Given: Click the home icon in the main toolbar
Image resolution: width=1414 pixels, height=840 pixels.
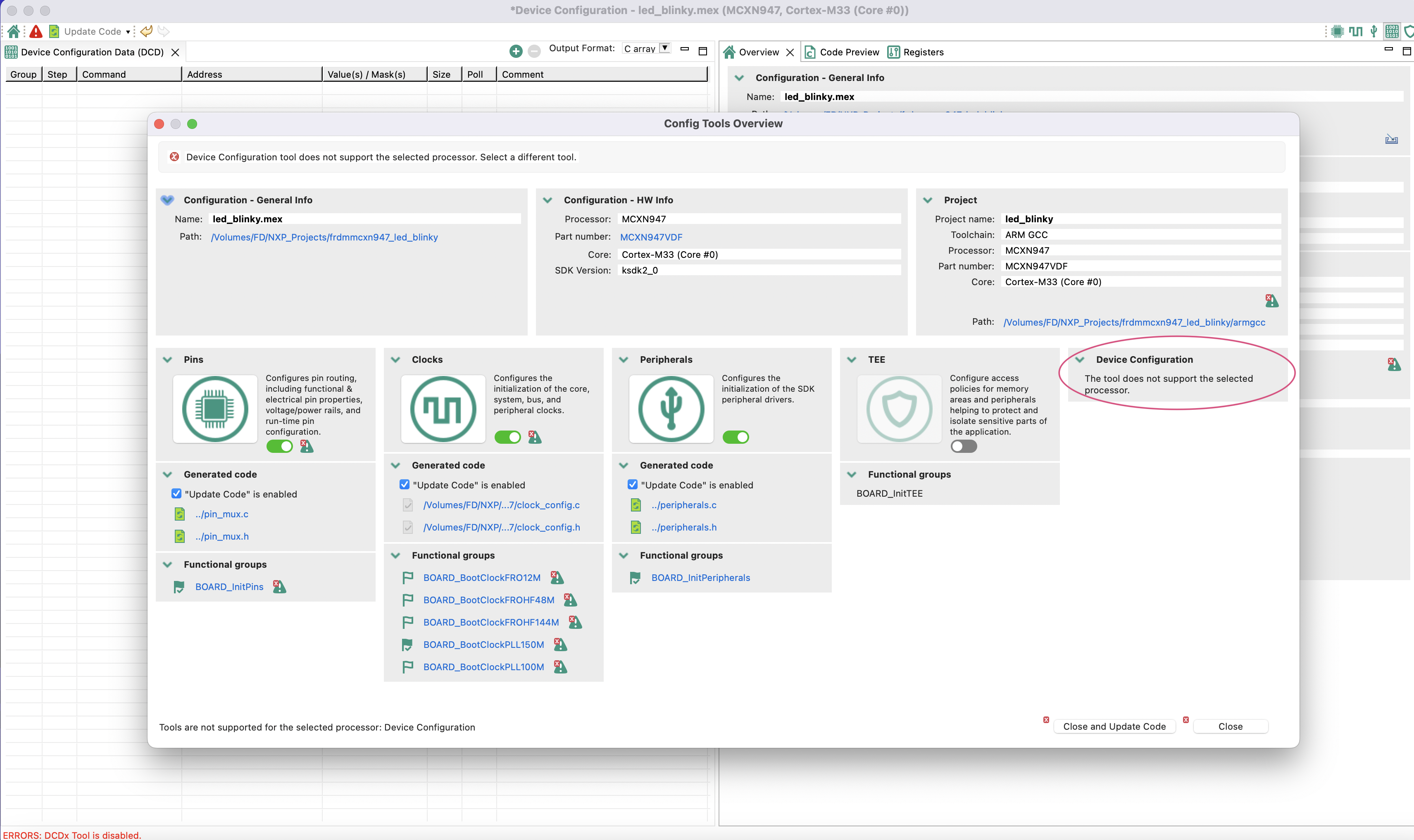Looking at the screenshot, I should click(14, 31).
